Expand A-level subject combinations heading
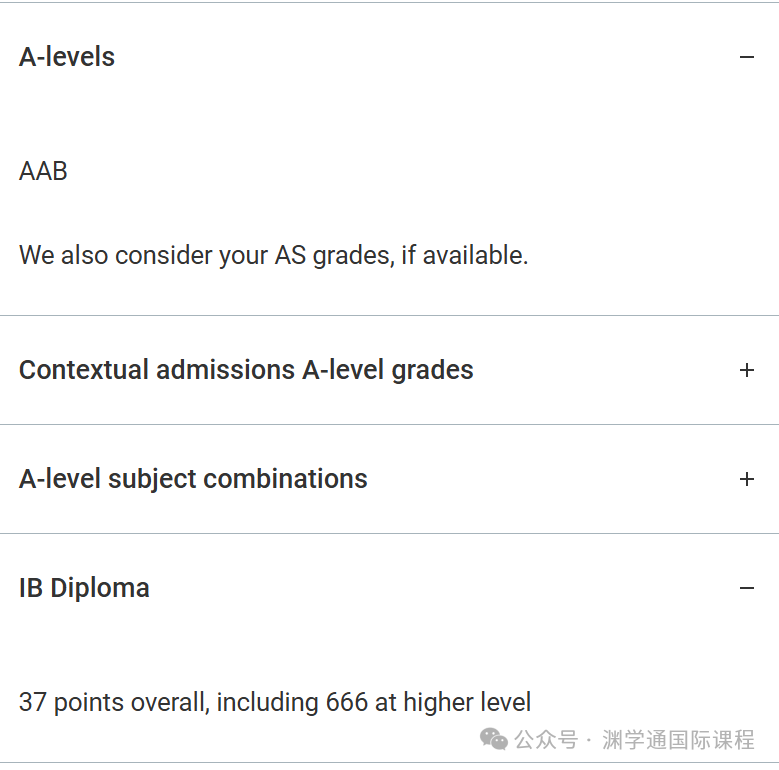Viewport: 779px width, 770px height. point(193,479)
